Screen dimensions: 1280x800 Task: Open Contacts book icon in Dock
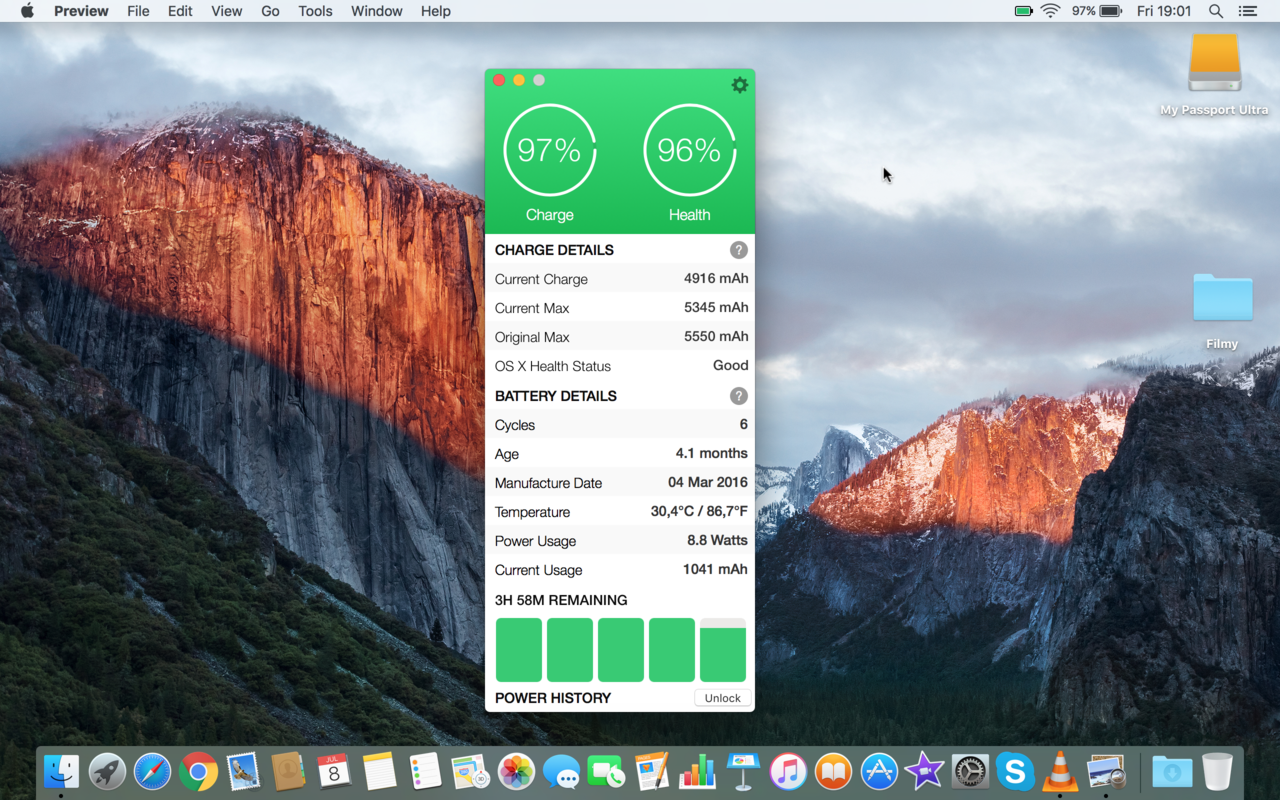[288, 771]
